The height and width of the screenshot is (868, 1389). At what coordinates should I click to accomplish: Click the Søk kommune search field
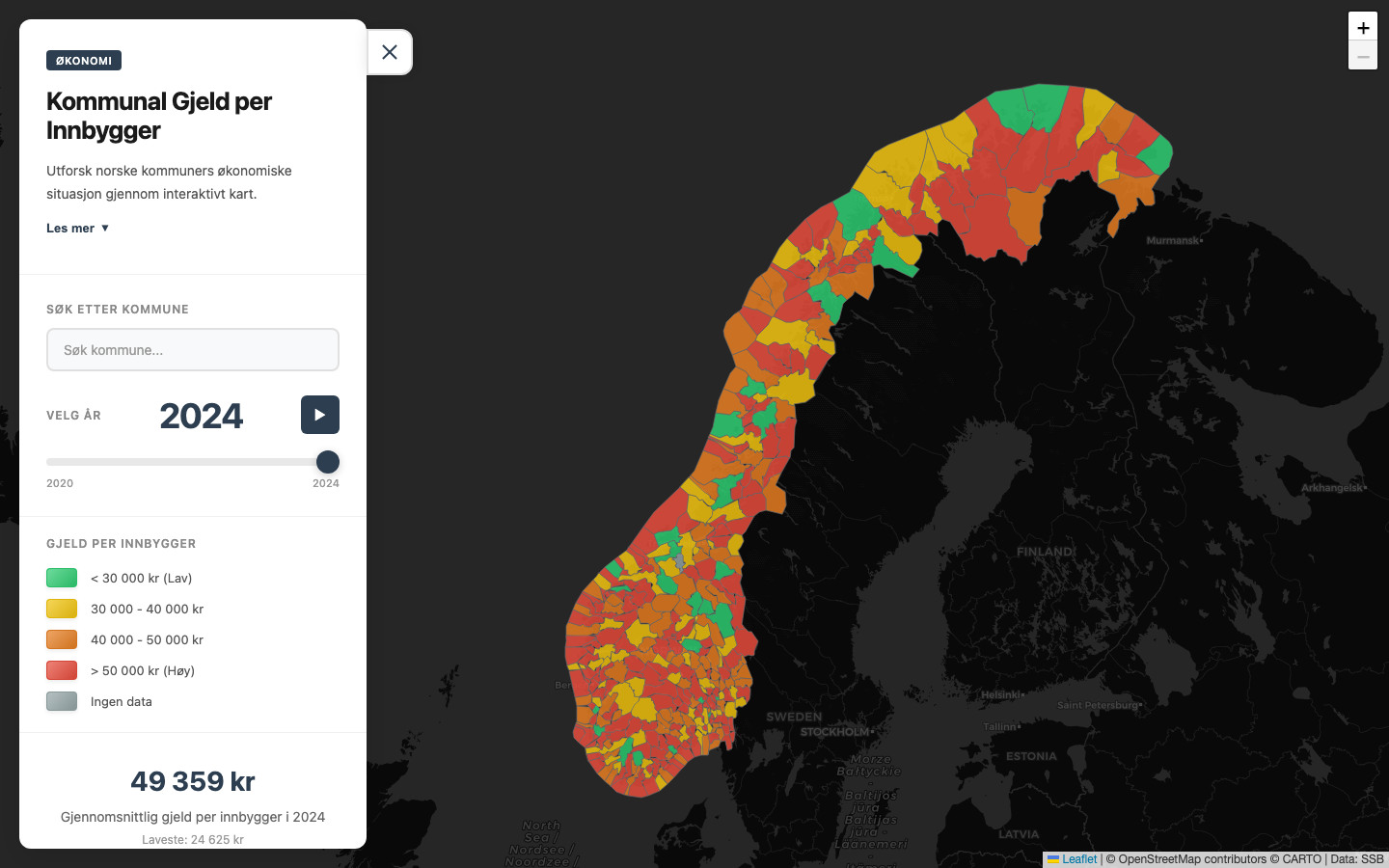[x=192, y=349]
